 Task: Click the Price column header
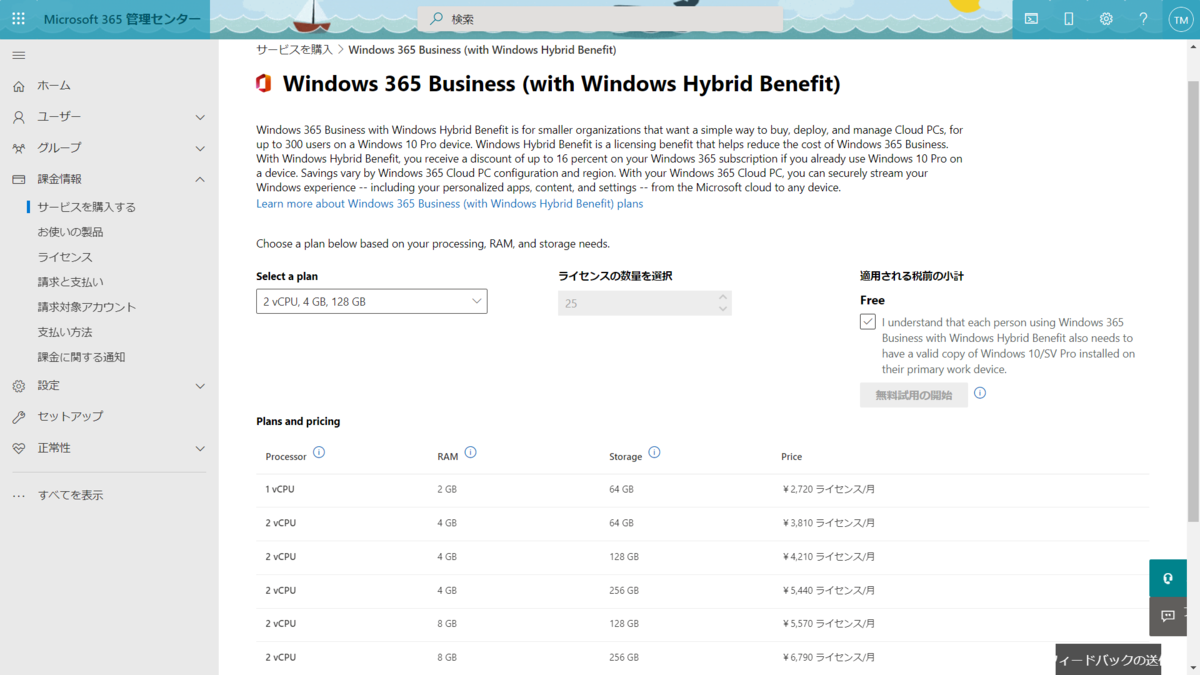tap(791, 457)
